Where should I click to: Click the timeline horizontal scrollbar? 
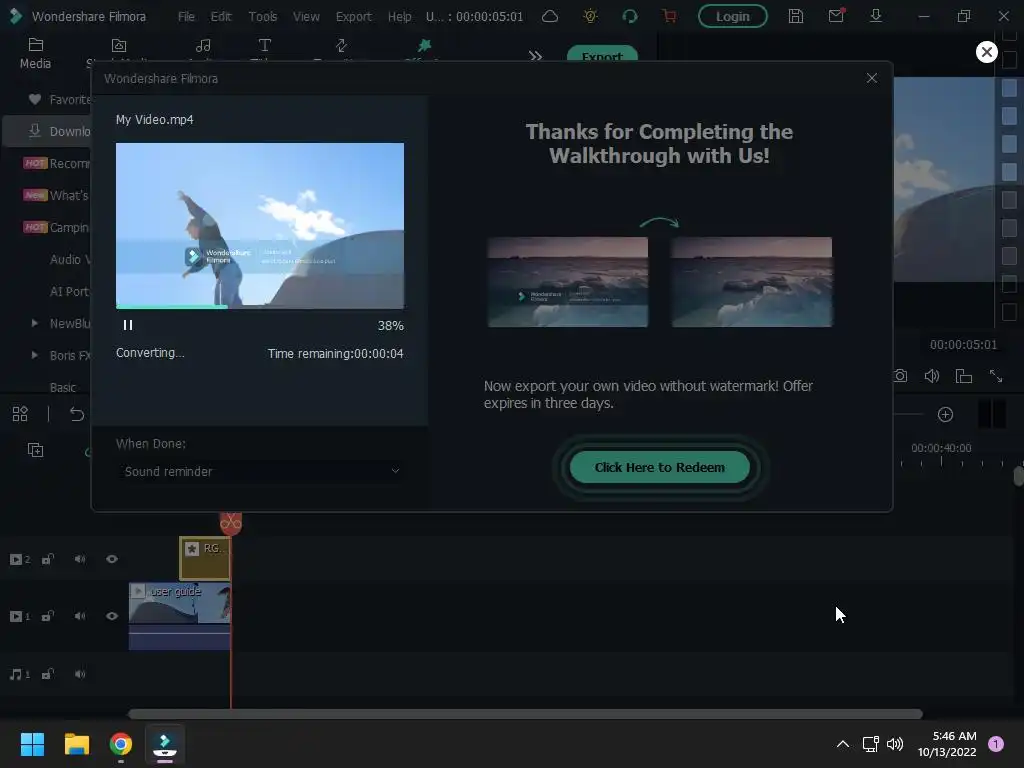click(525, 714)
